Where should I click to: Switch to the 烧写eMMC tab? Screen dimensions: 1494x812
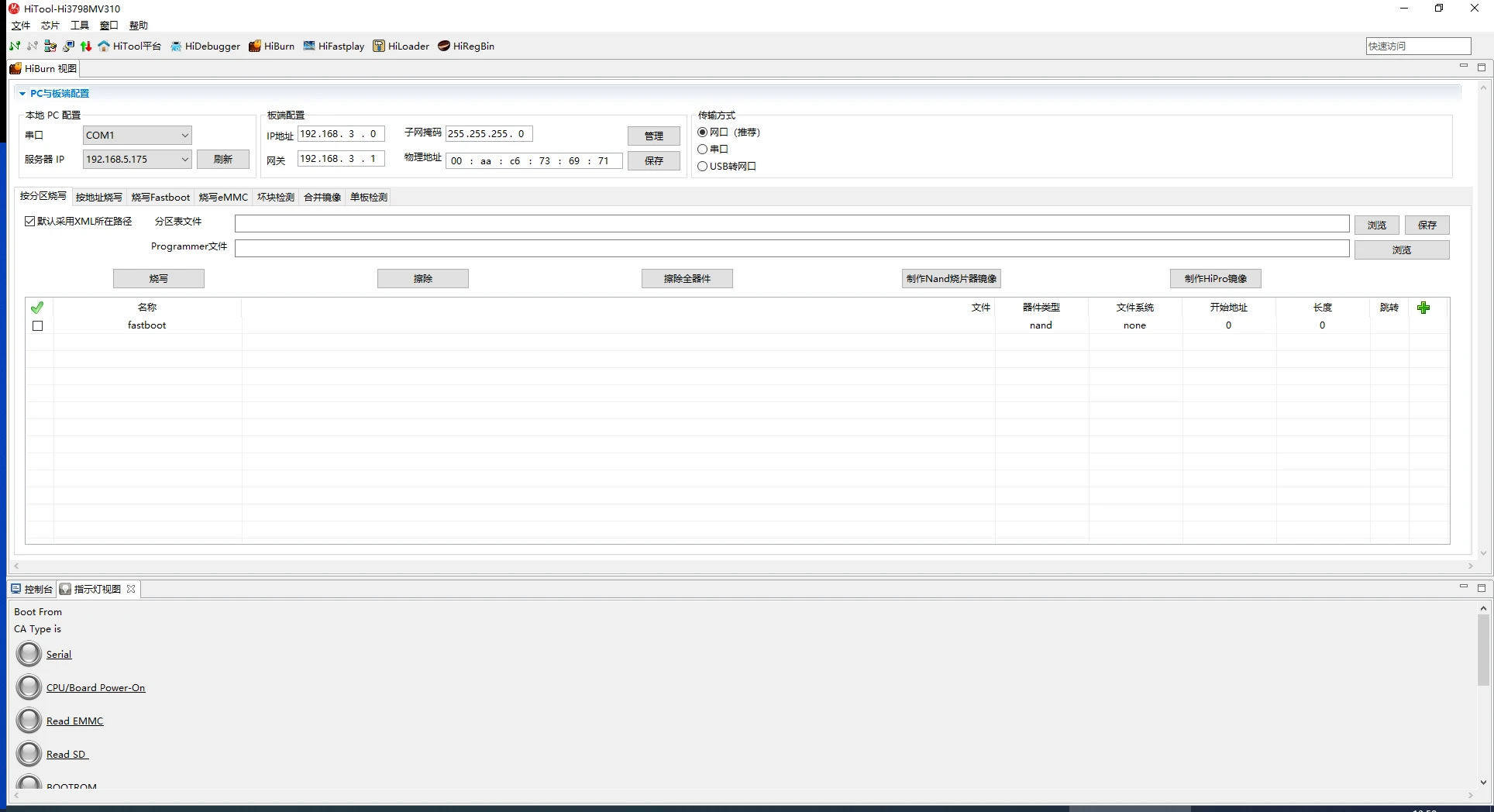point(223,198)
